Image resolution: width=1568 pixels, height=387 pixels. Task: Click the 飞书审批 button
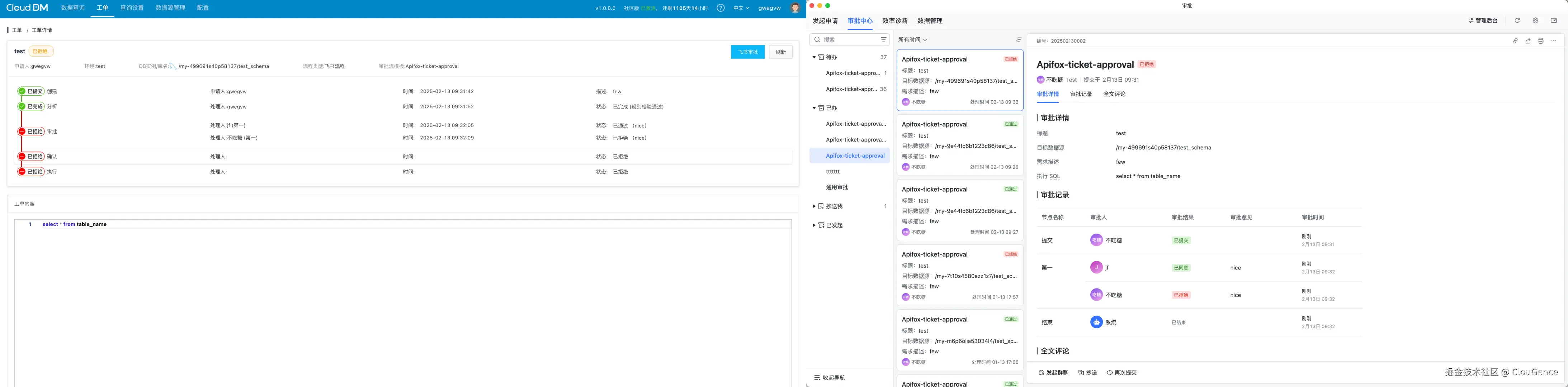pyautogui.click(x=747, y=52)
